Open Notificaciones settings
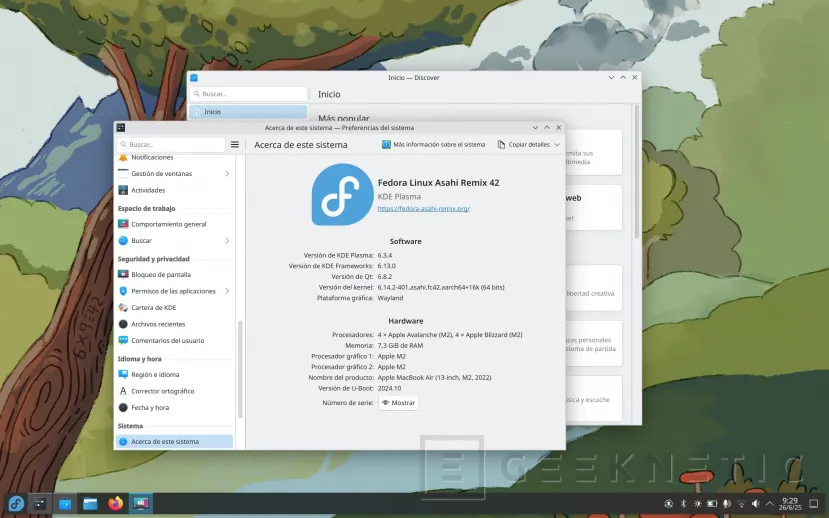The width and height of the screenshot is (829, 518). (174, 158)
